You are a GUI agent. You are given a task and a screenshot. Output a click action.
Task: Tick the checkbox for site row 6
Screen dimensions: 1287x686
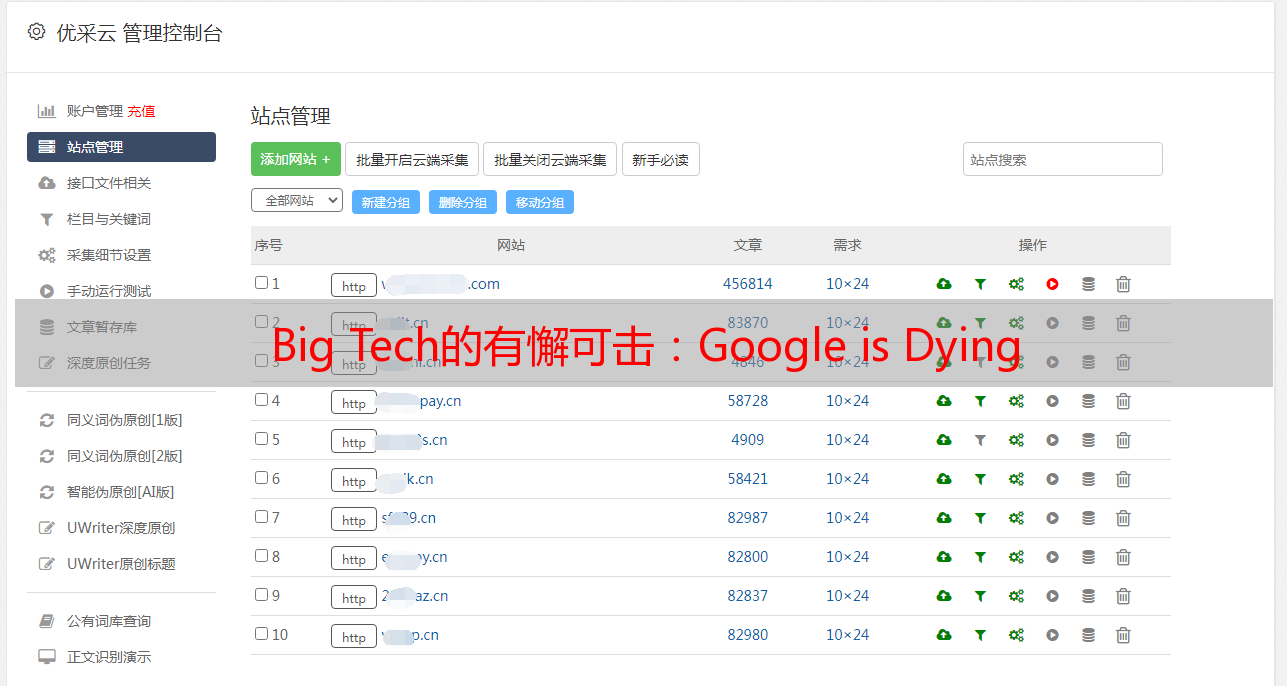click(x=261, y=478)
